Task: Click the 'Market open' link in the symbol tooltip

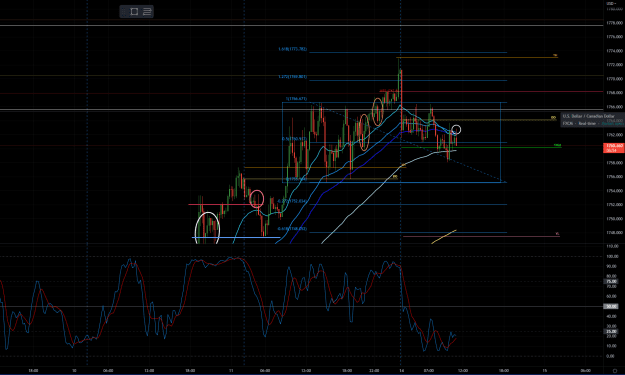Action: click(x=613, y=124)
